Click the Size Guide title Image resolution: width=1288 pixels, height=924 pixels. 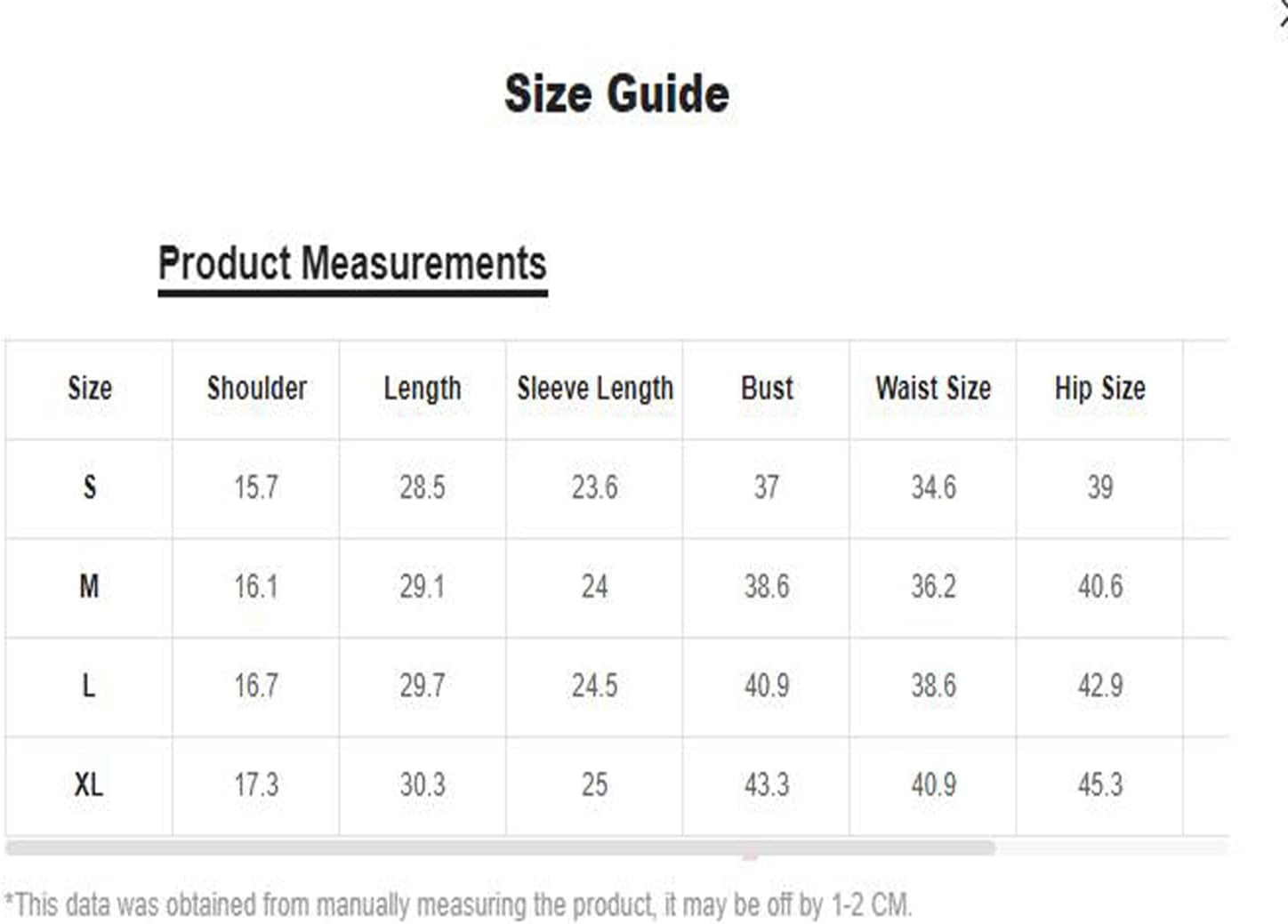617,94
